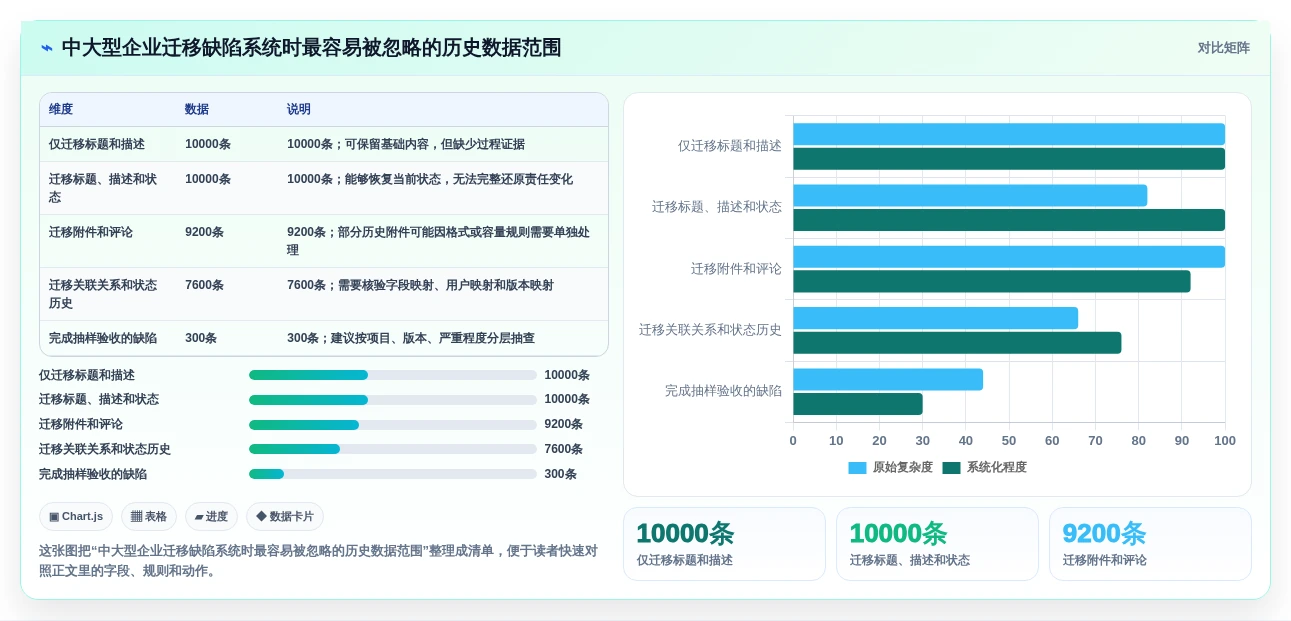
Task: Click the dark-green bar for 迁移关联关系和状态历史
Action: (957, 343)
